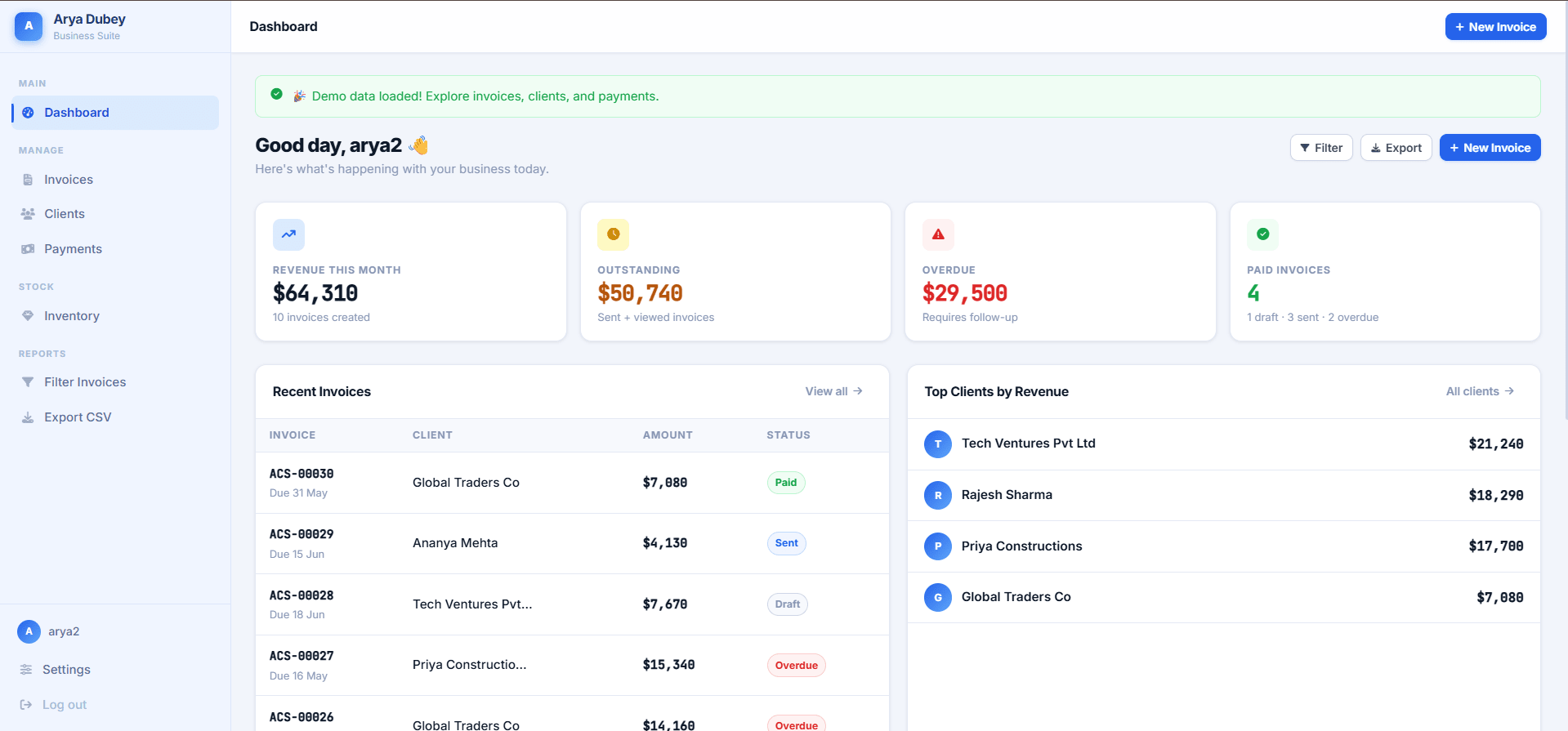
Task: Open Filter Invoices report
Action: pyautogui.click(x=115, y=382)
